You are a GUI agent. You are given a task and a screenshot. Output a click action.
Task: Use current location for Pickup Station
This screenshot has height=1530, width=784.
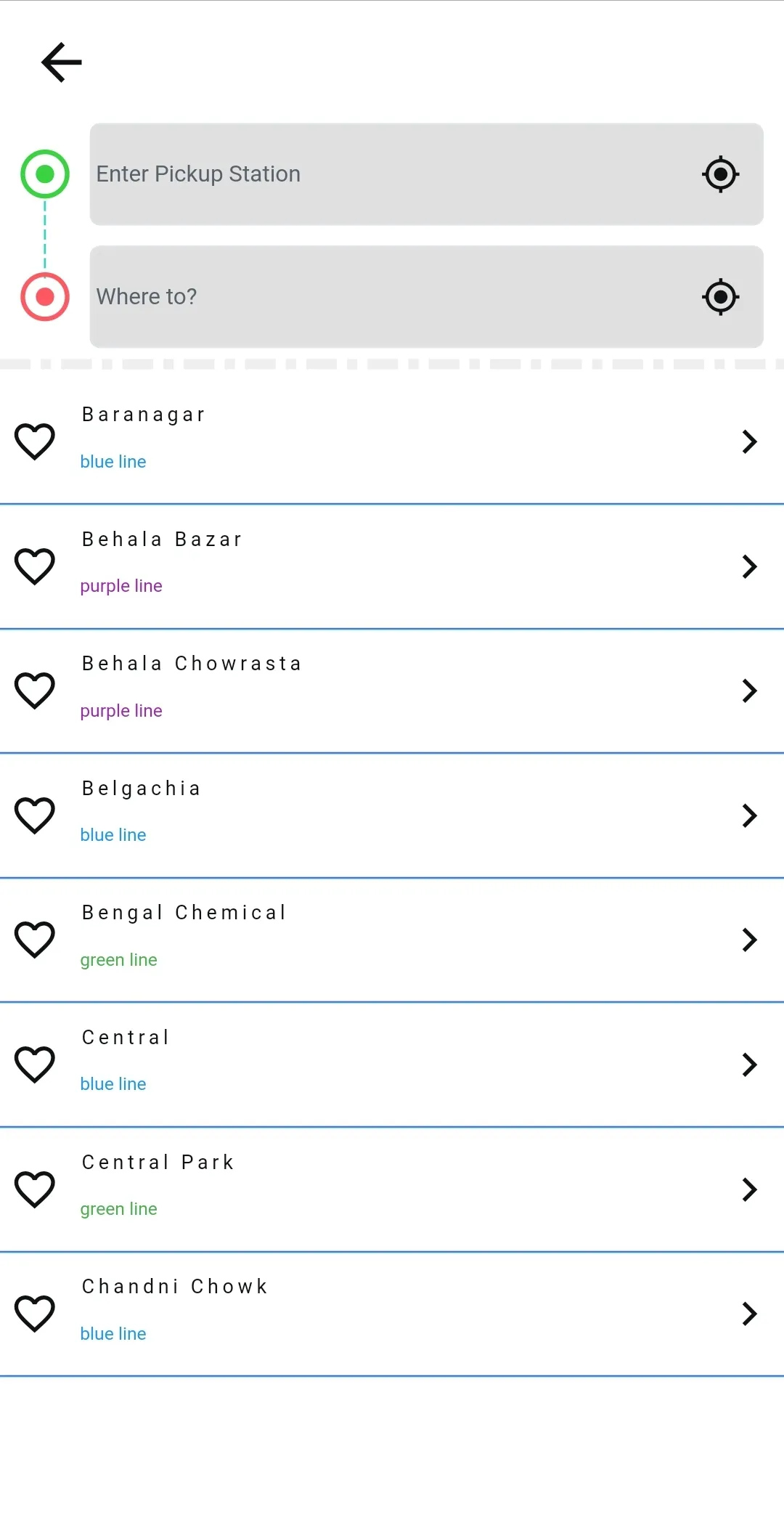720,174
